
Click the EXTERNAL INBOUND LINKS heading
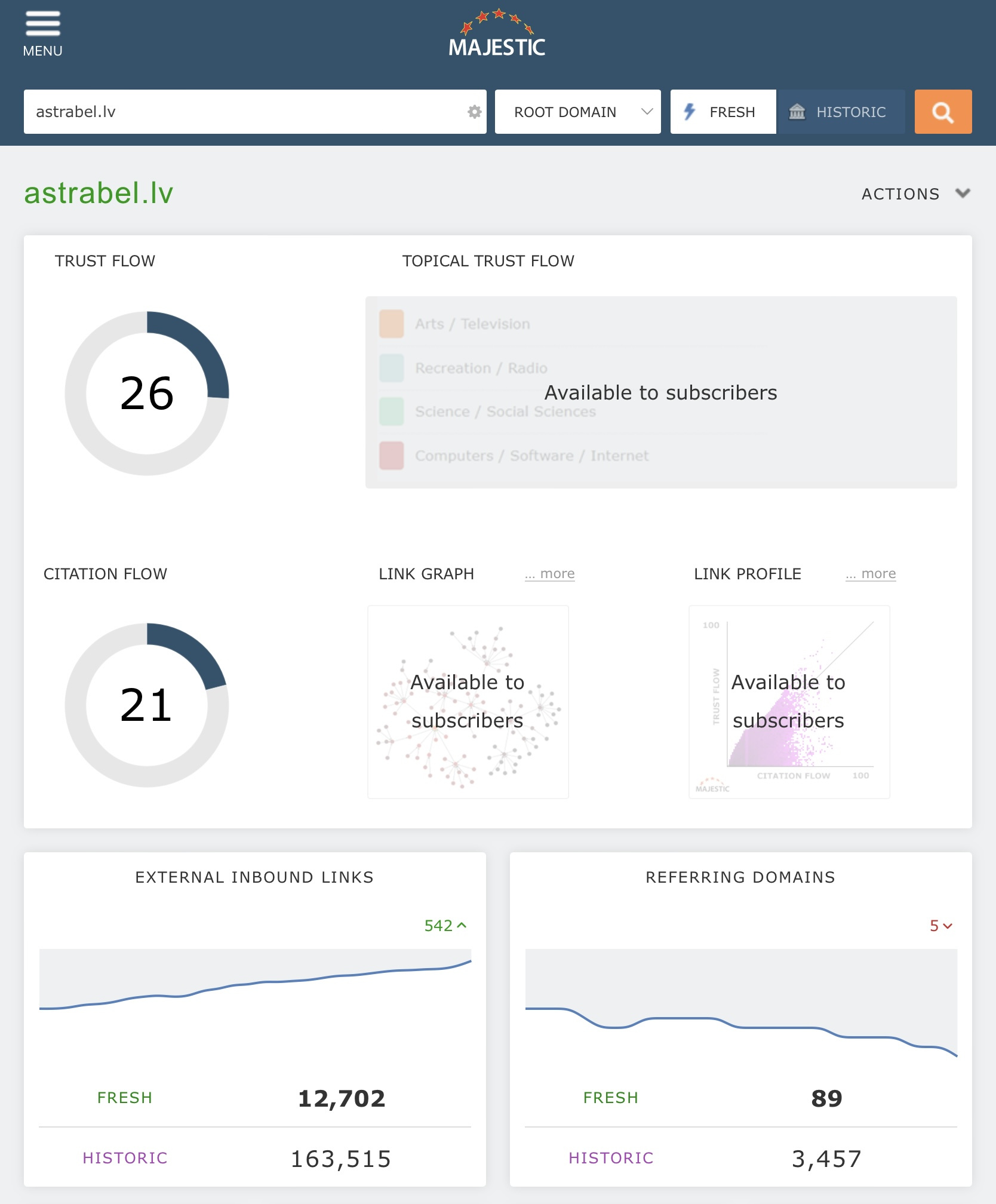(x=254, y=877)
